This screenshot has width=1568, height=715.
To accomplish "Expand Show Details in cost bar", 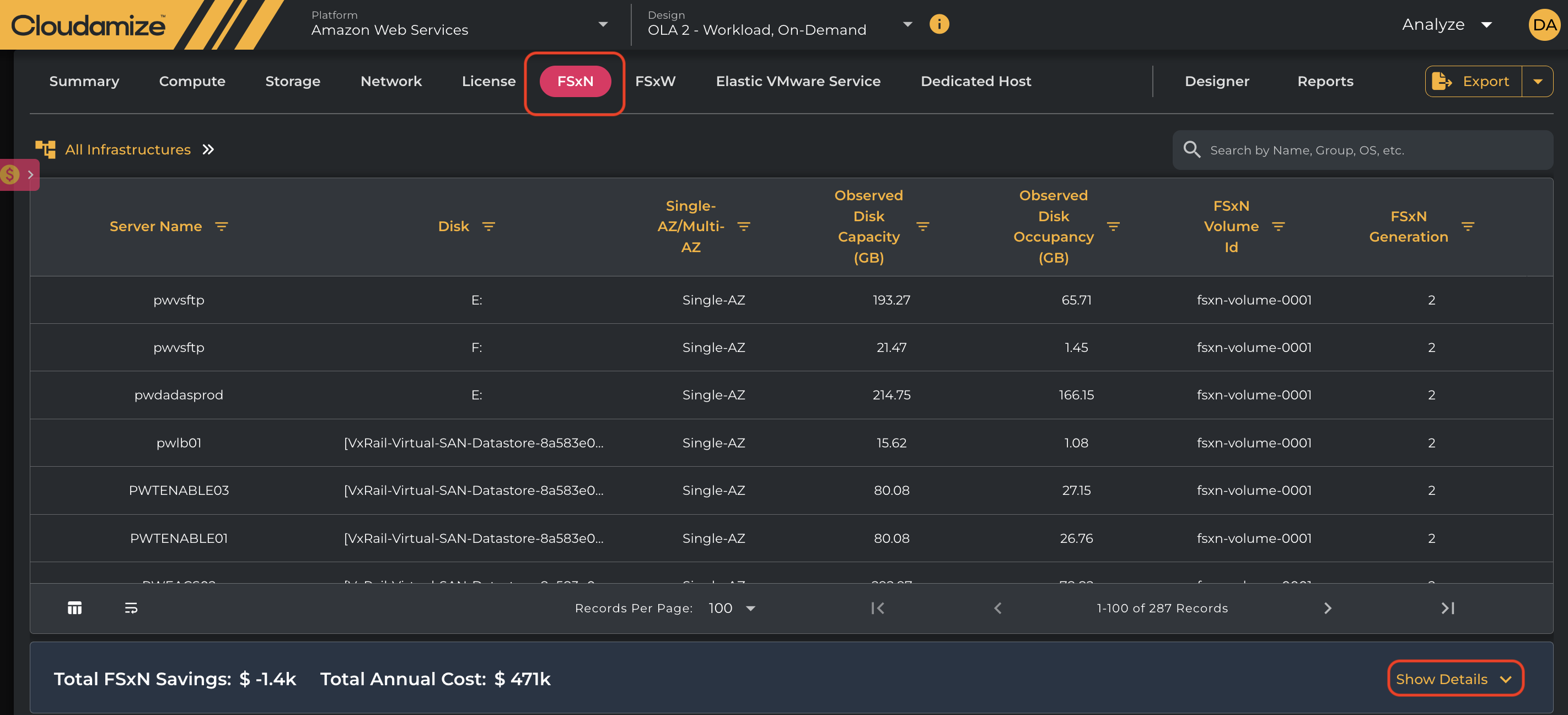I will [x=1455, y=679].
